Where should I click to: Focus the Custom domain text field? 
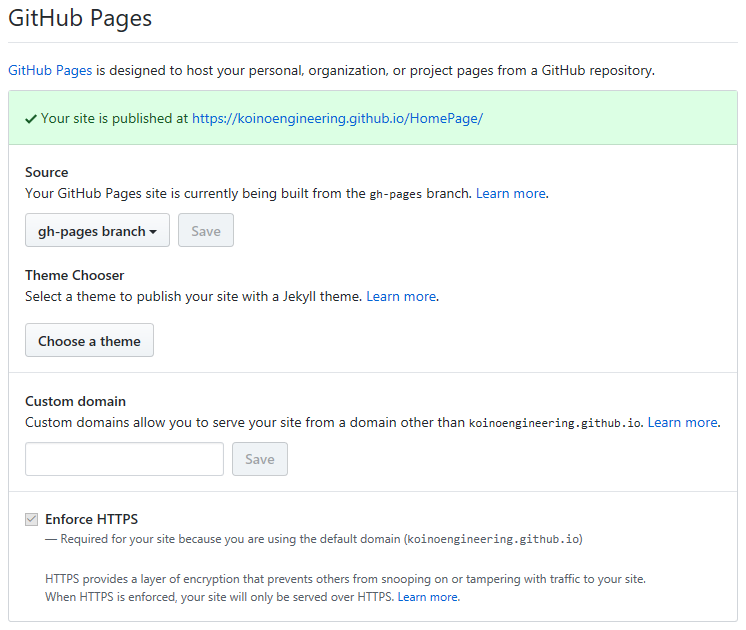point(124,459)
